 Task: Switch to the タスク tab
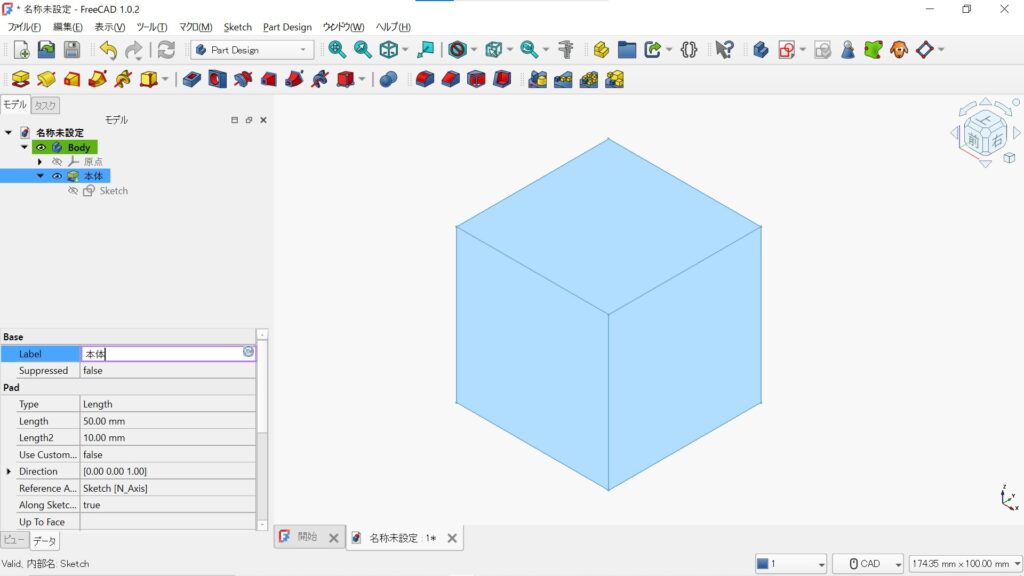[44, 105]
